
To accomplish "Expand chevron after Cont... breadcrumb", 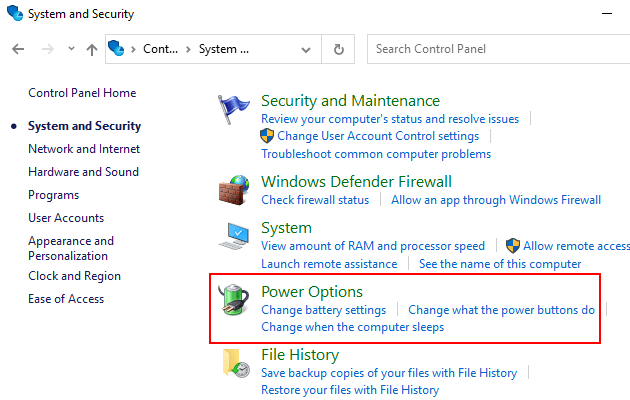I will click(188, 49).
